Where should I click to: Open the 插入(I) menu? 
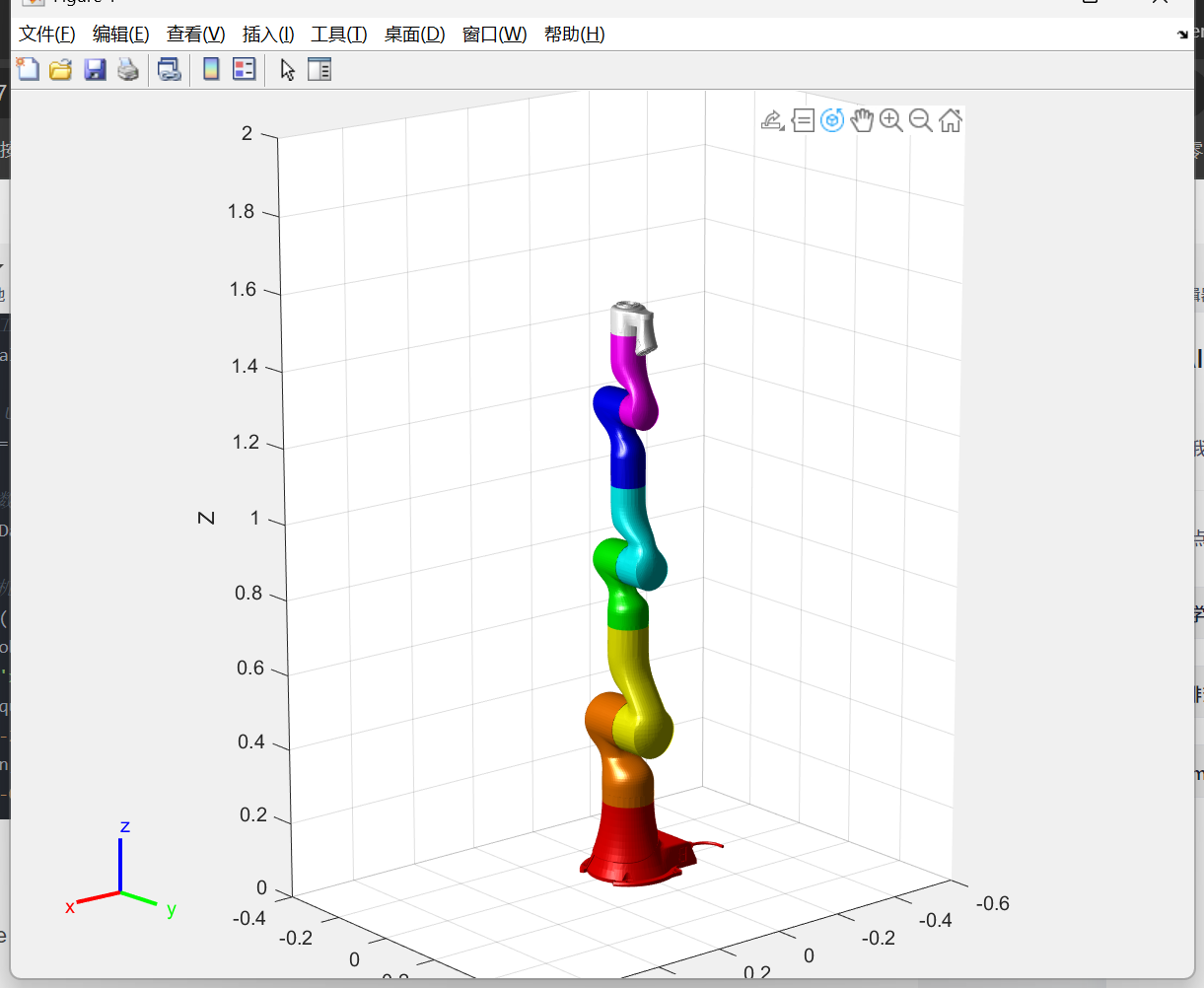268,35
